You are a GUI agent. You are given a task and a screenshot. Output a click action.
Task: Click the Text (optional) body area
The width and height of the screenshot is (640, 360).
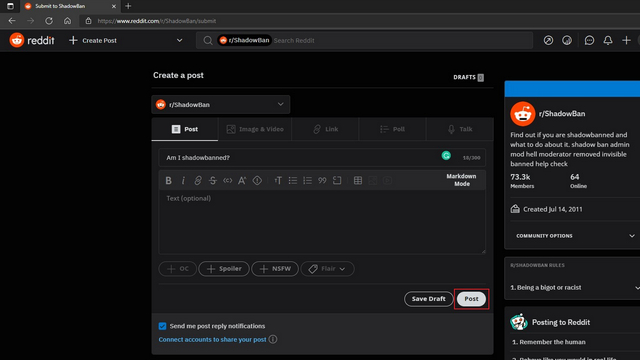point(322,222)
